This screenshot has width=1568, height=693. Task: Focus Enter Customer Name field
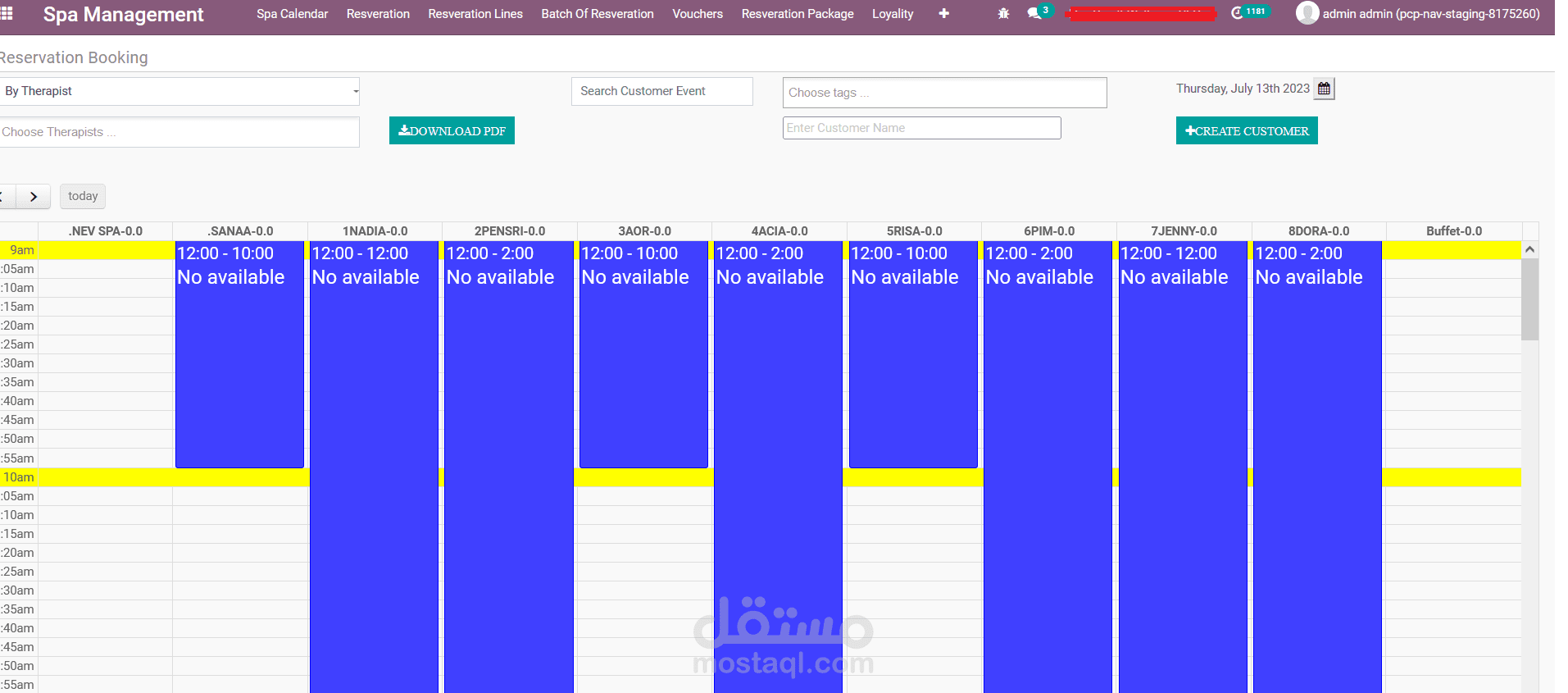click(921, 128)
